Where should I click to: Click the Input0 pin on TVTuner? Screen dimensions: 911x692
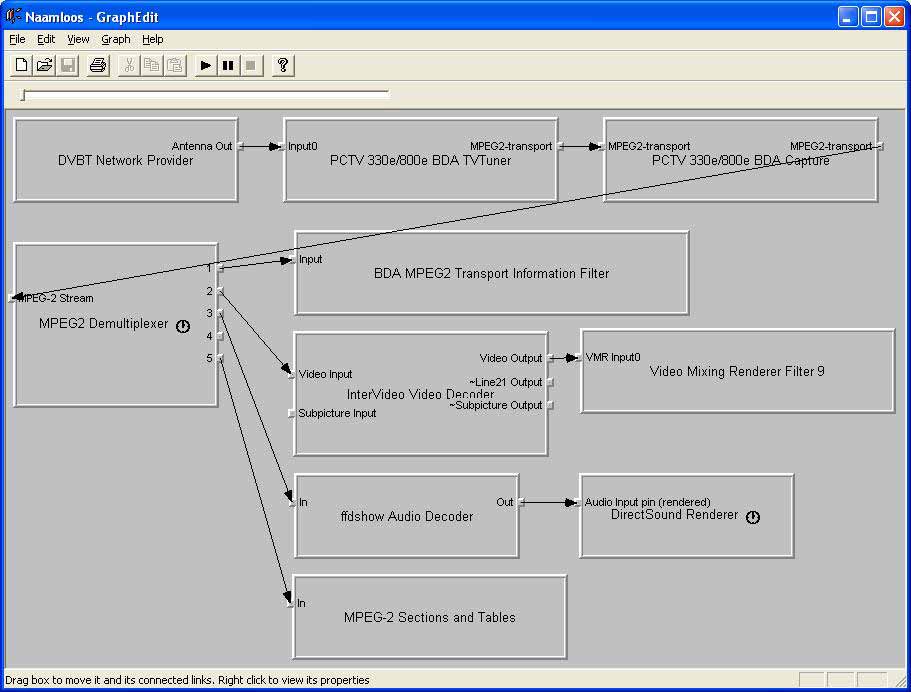point(282,146)
